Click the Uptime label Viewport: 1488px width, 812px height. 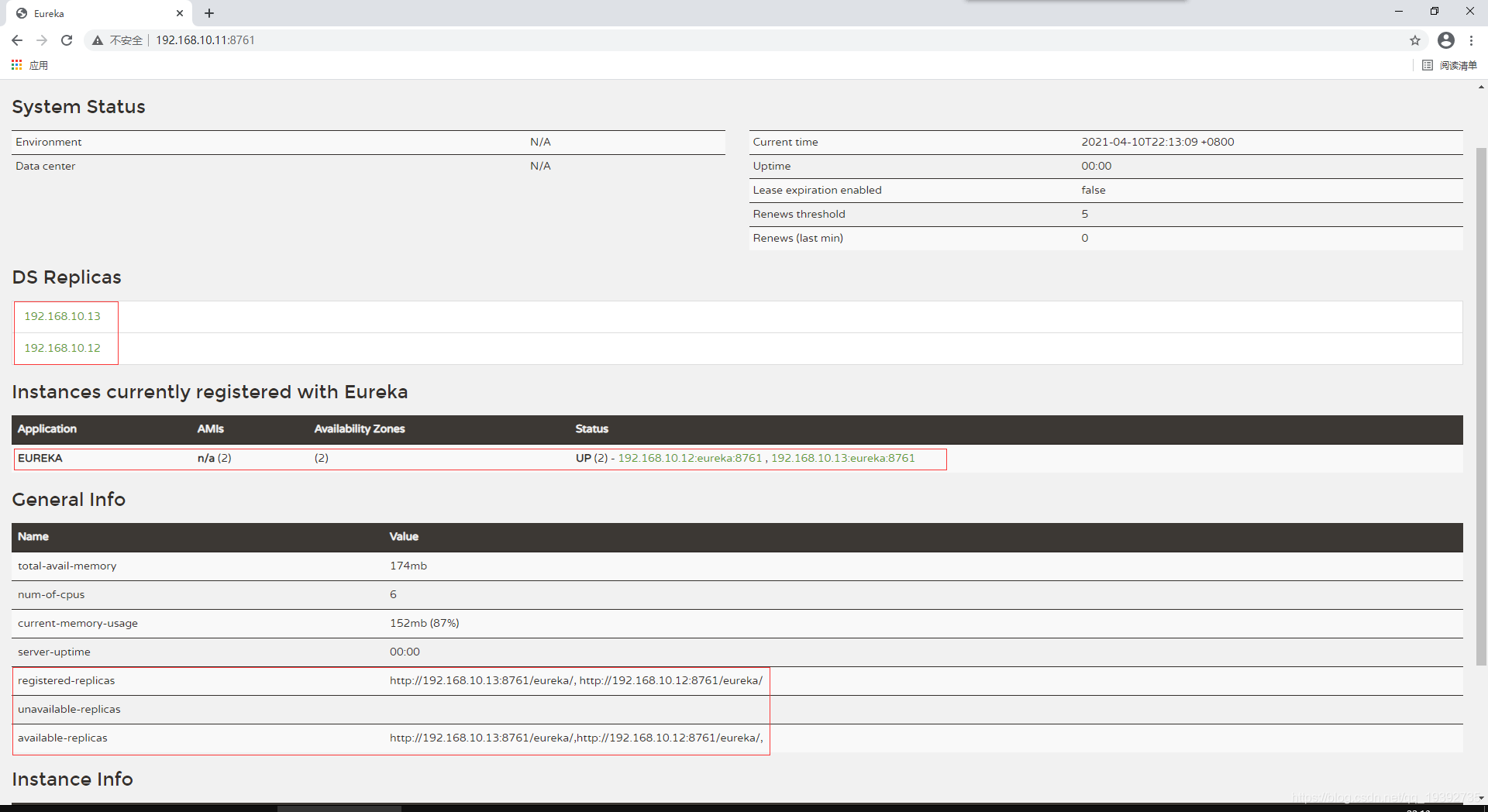pos(771,166)
